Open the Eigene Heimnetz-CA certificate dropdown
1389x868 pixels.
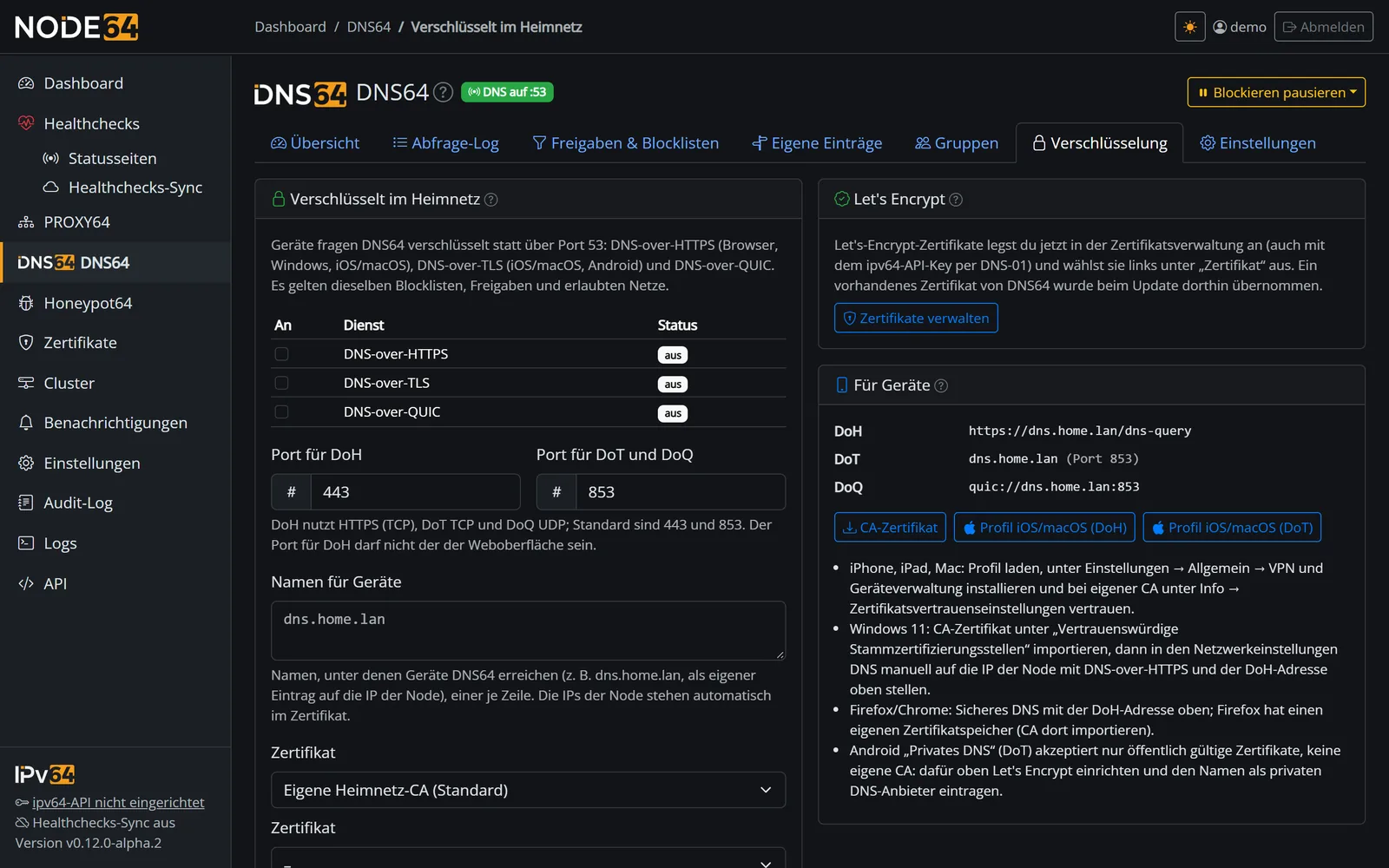tap(528, 790)
